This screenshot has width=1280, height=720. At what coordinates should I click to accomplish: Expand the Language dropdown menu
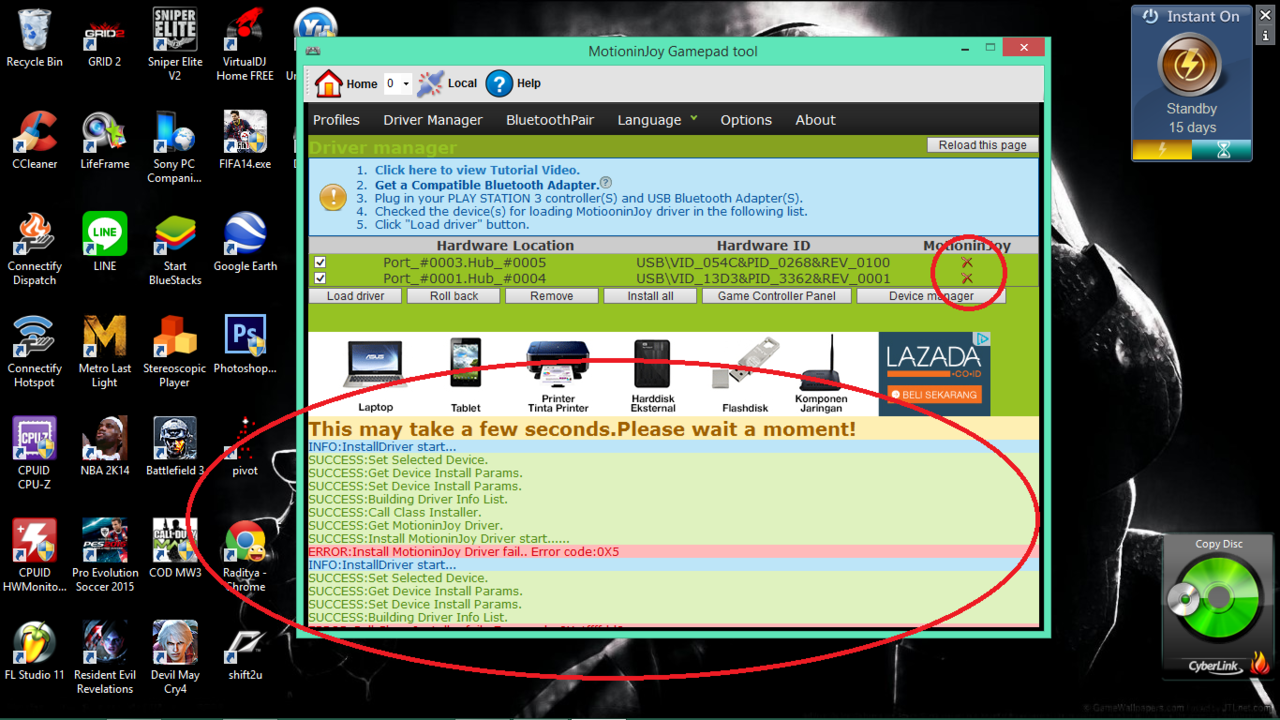tap(657, 120)
